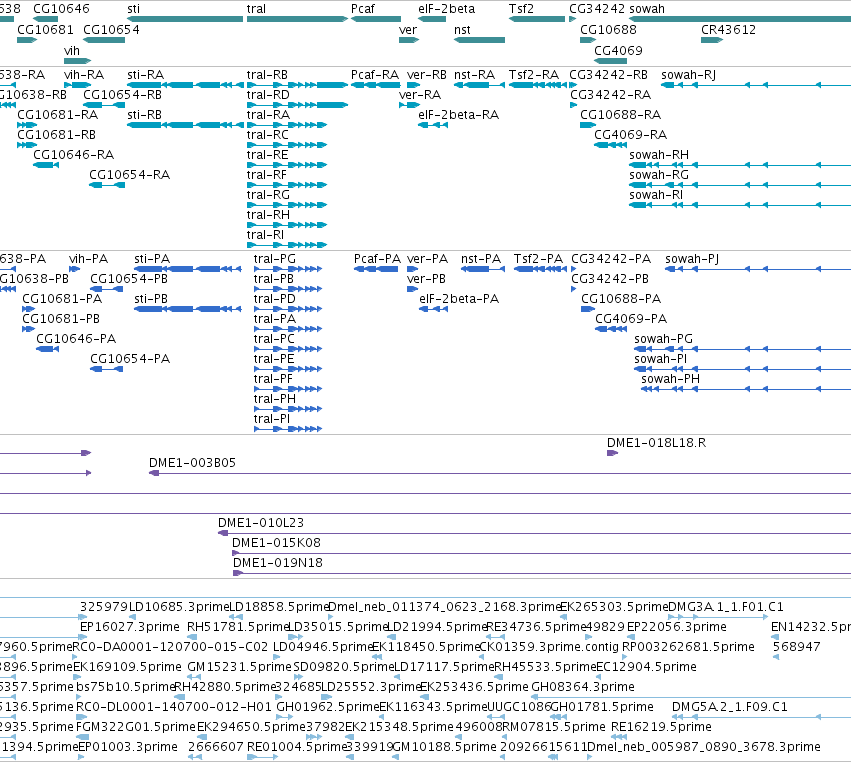This screenshot has height=762, width=851.
Task: Click the DME1-015K08 BAC label
Action: coord(276,543)
